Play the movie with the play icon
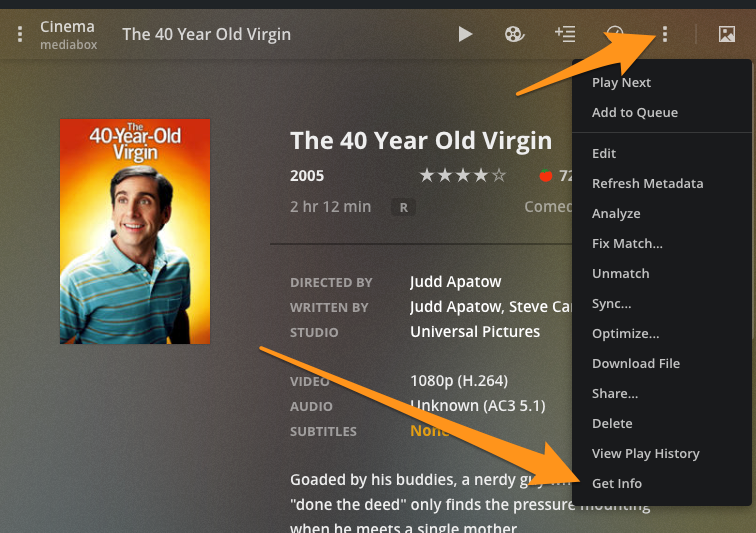Screen dimensions: 756x533 pyautogui.click(x=465, y=34)
